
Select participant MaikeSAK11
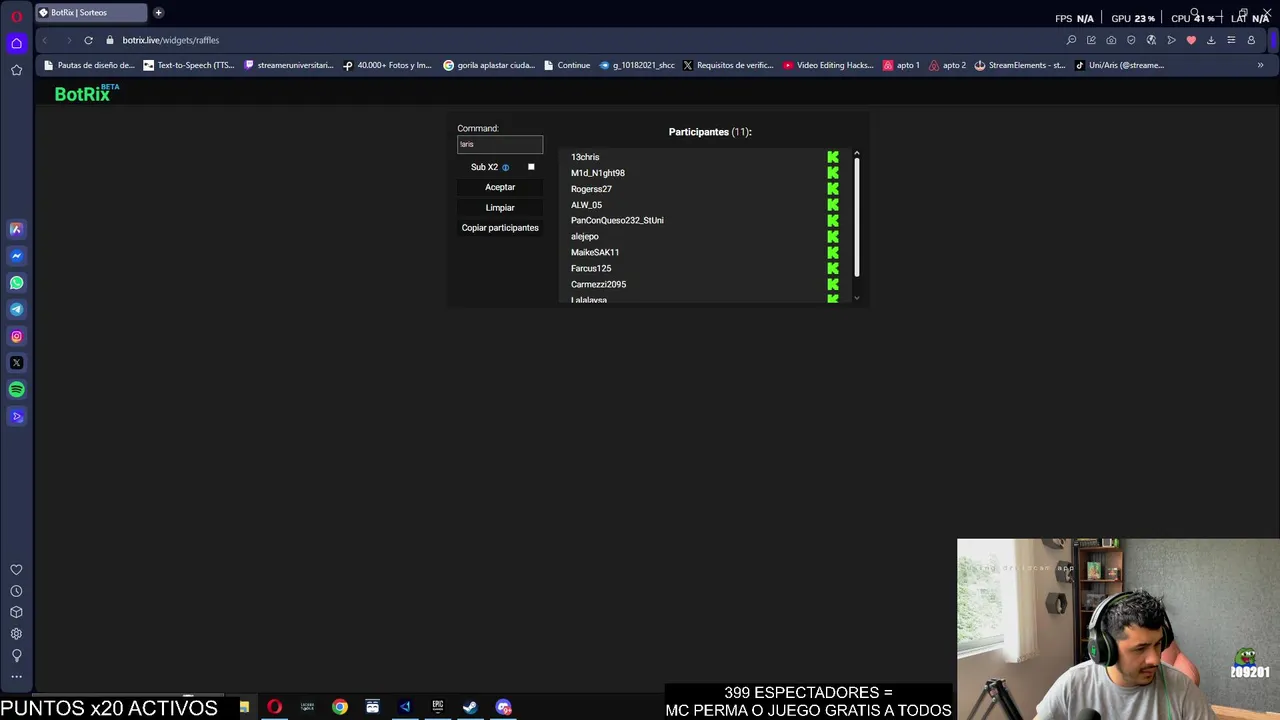[595, 252]
